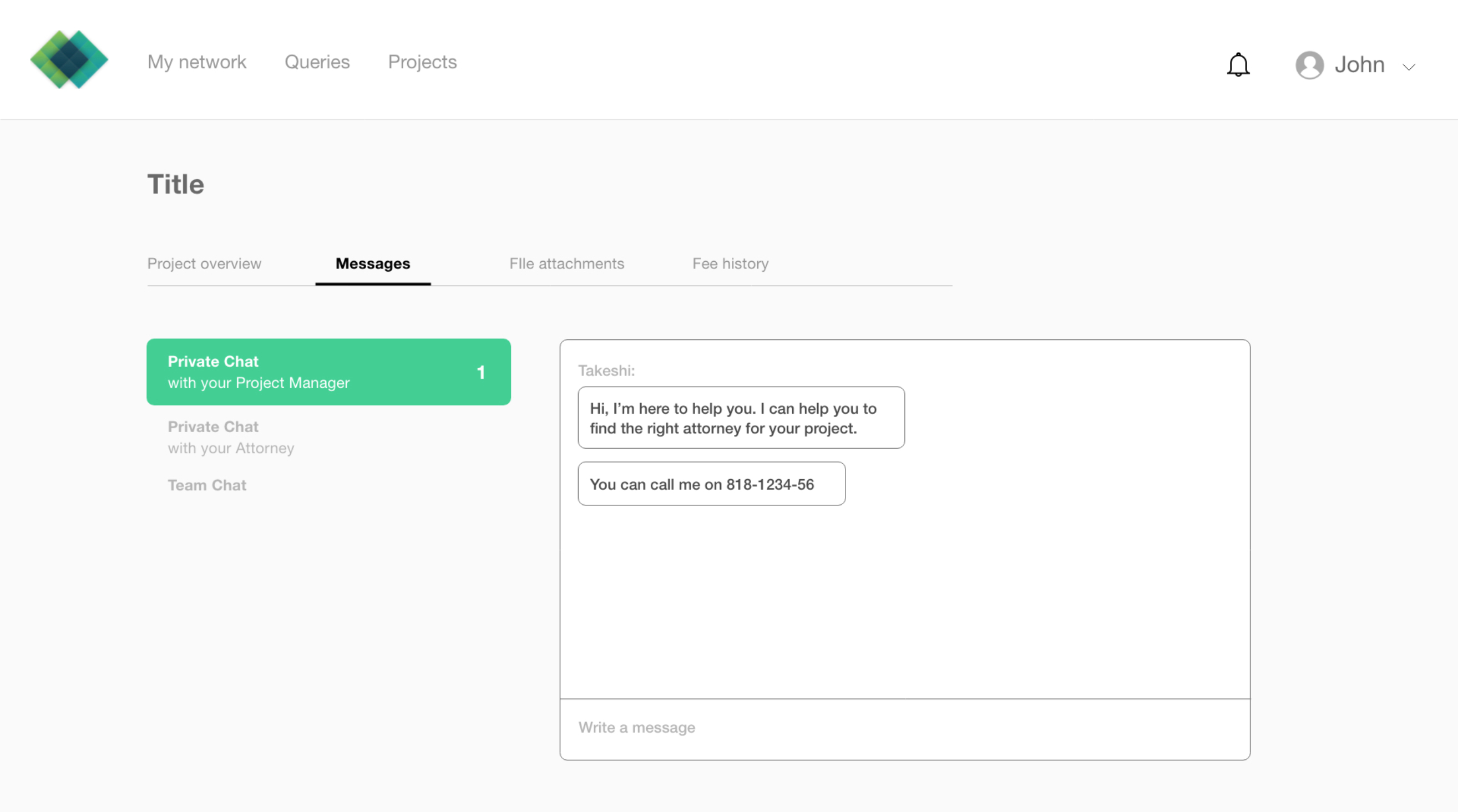This screenshot has height=812, width=1458.
Task: Open the notifications bell
Action: 1238,64
